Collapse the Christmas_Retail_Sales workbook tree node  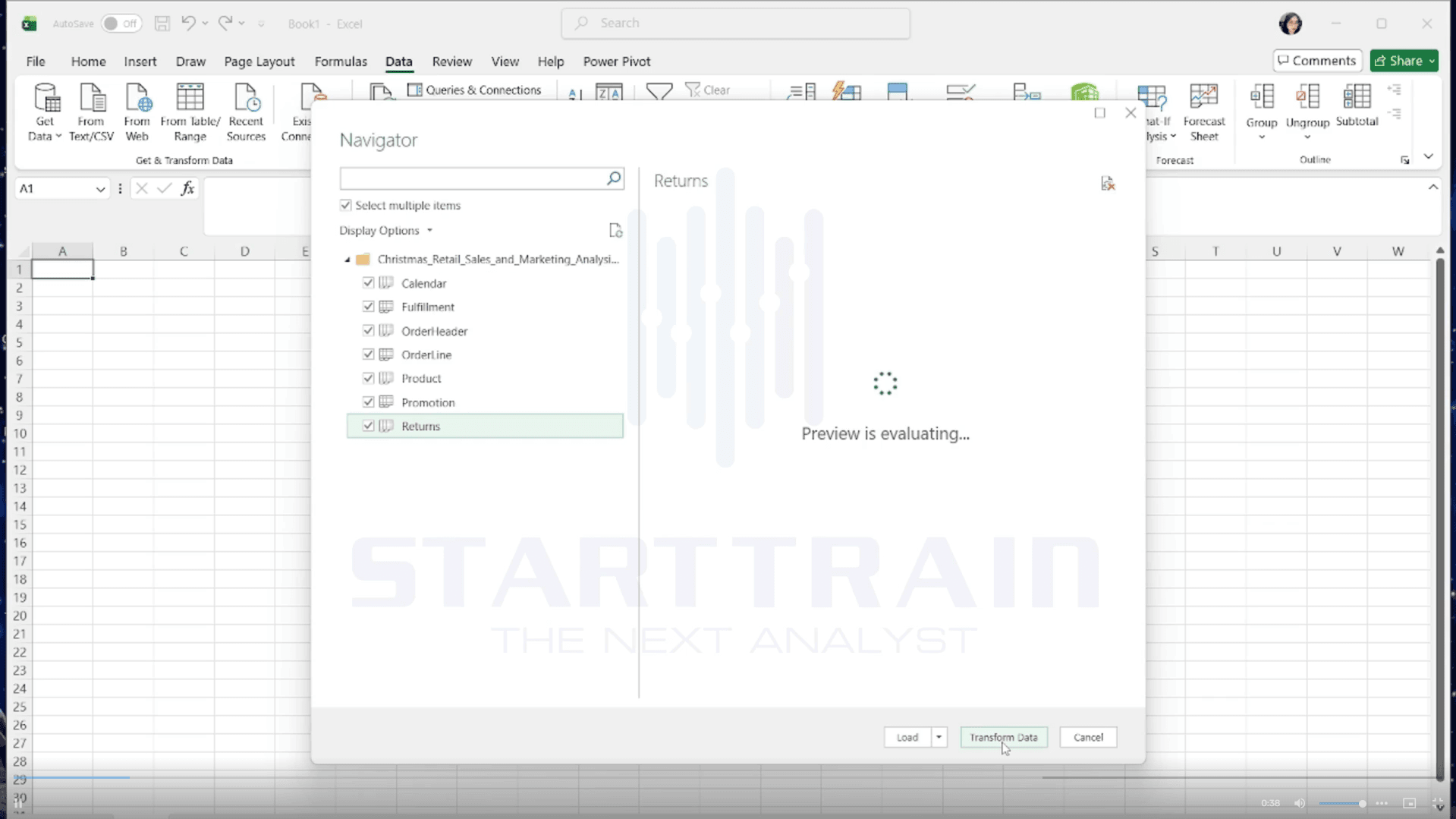[347, 260]
